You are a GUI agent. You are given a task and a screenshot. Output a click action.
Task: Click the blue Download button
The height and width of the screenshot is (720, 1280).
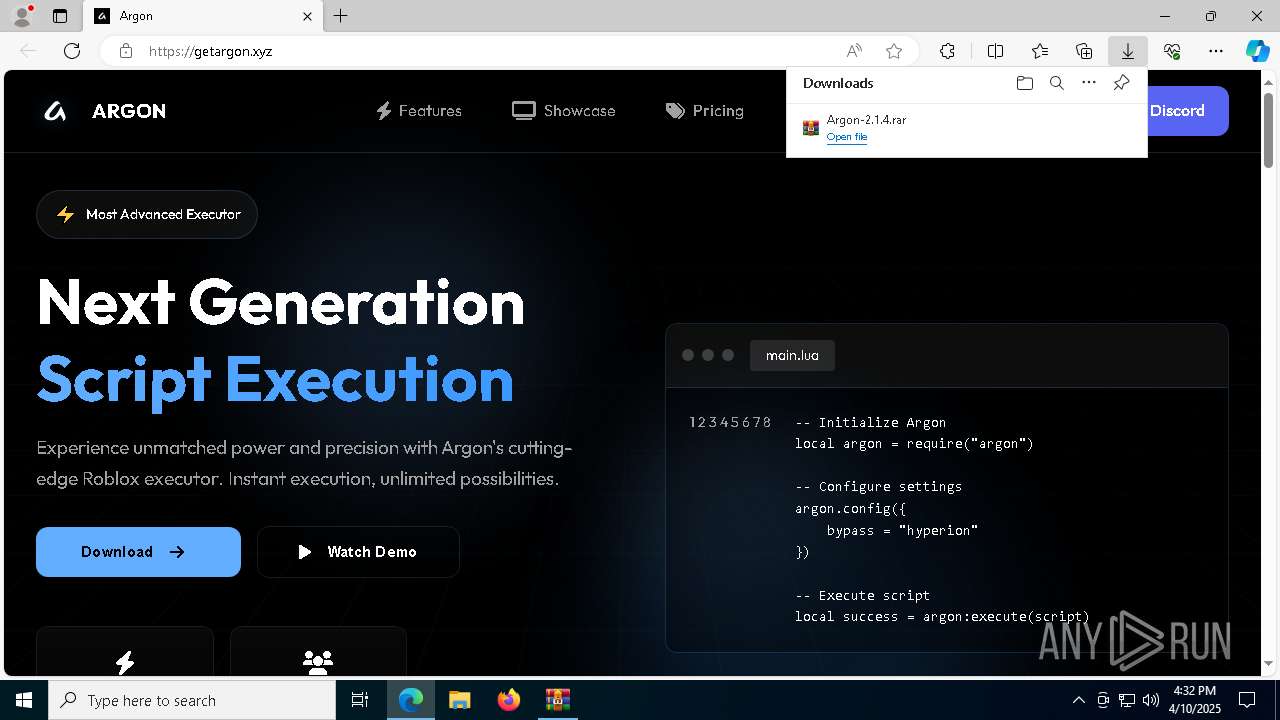tap(138, 552)
